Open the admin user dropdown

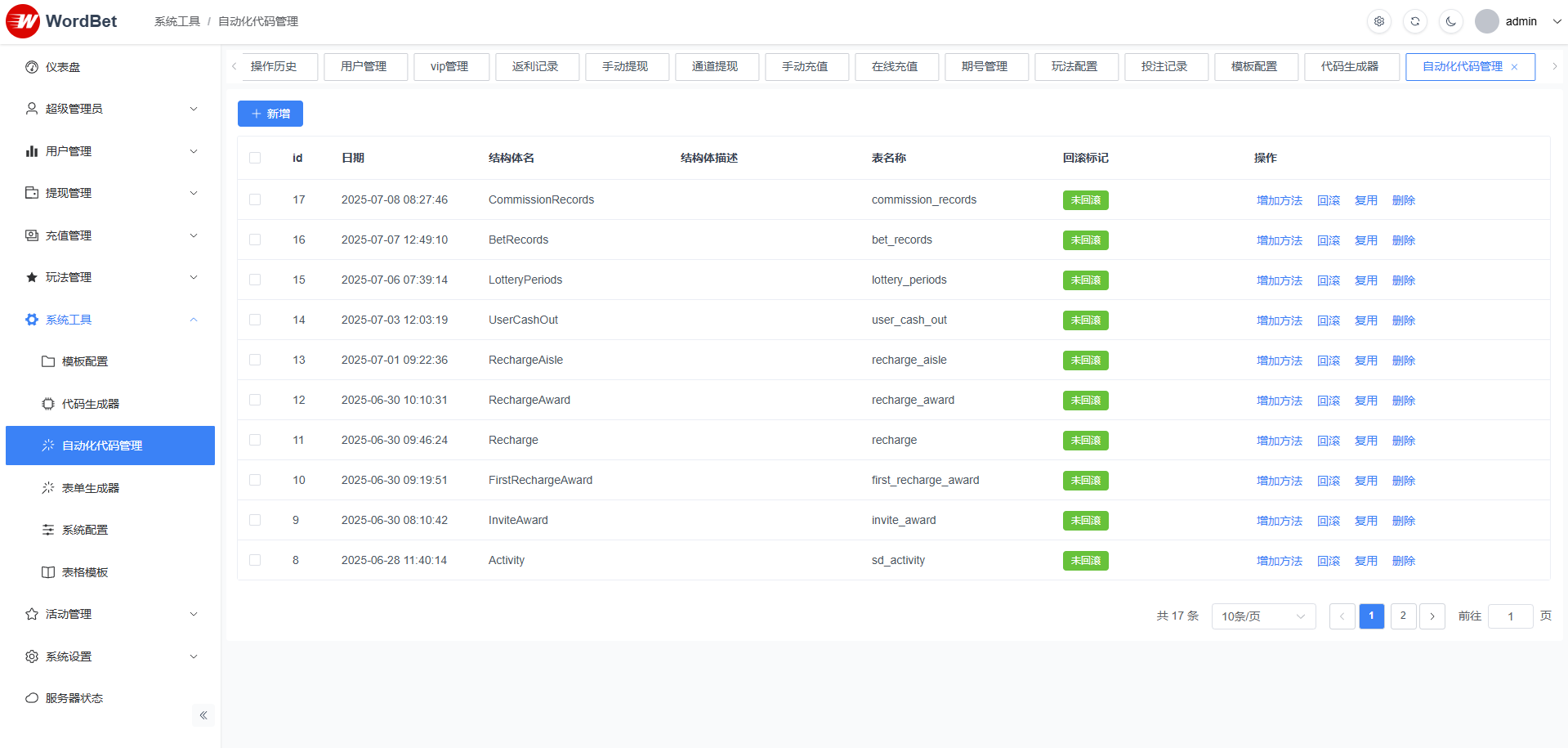pos(1520,21)
